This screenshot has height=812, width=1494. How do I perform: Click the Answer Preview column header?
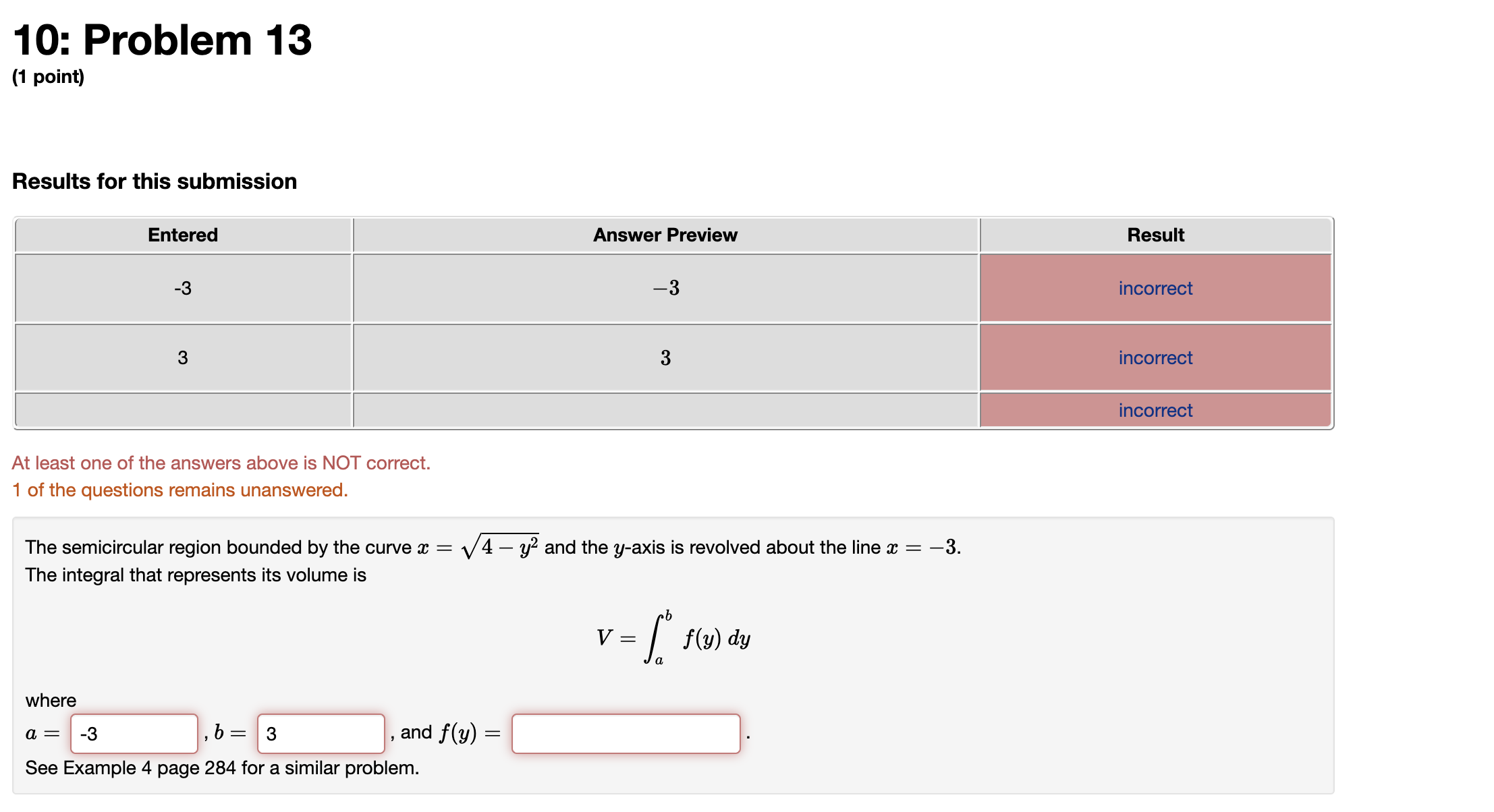click(665, 235)
